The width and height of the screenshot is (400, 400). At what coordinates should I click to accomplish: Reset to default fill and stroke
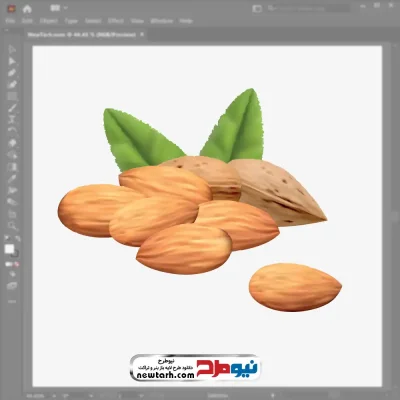pyautogui.click(x=7, y=239)
